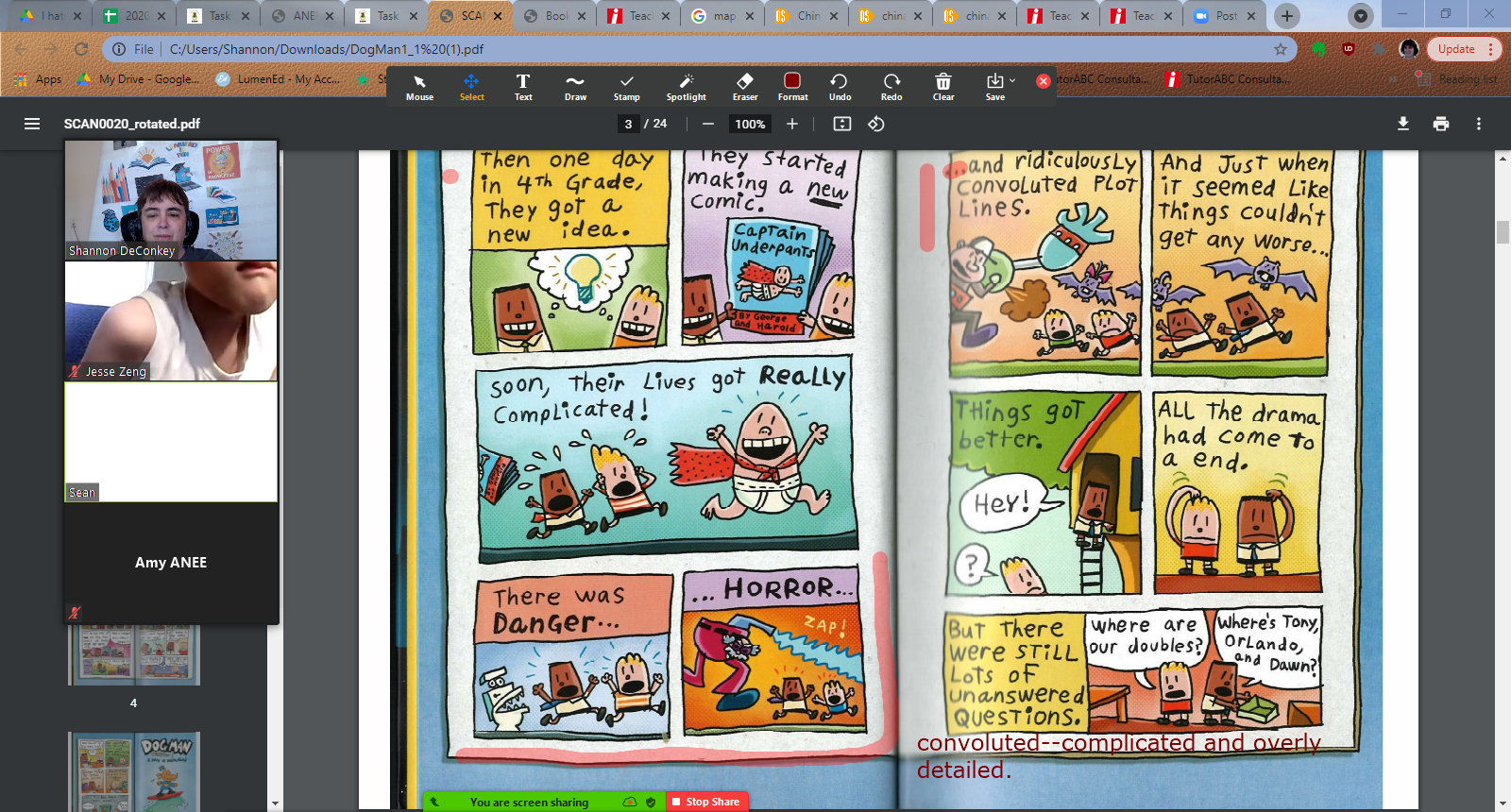Image resolution: width=1511 pixels, height=812 pixels.
Task: Open the last TutorABC Consulta bookmark
Action: [x=1228, y=79]
